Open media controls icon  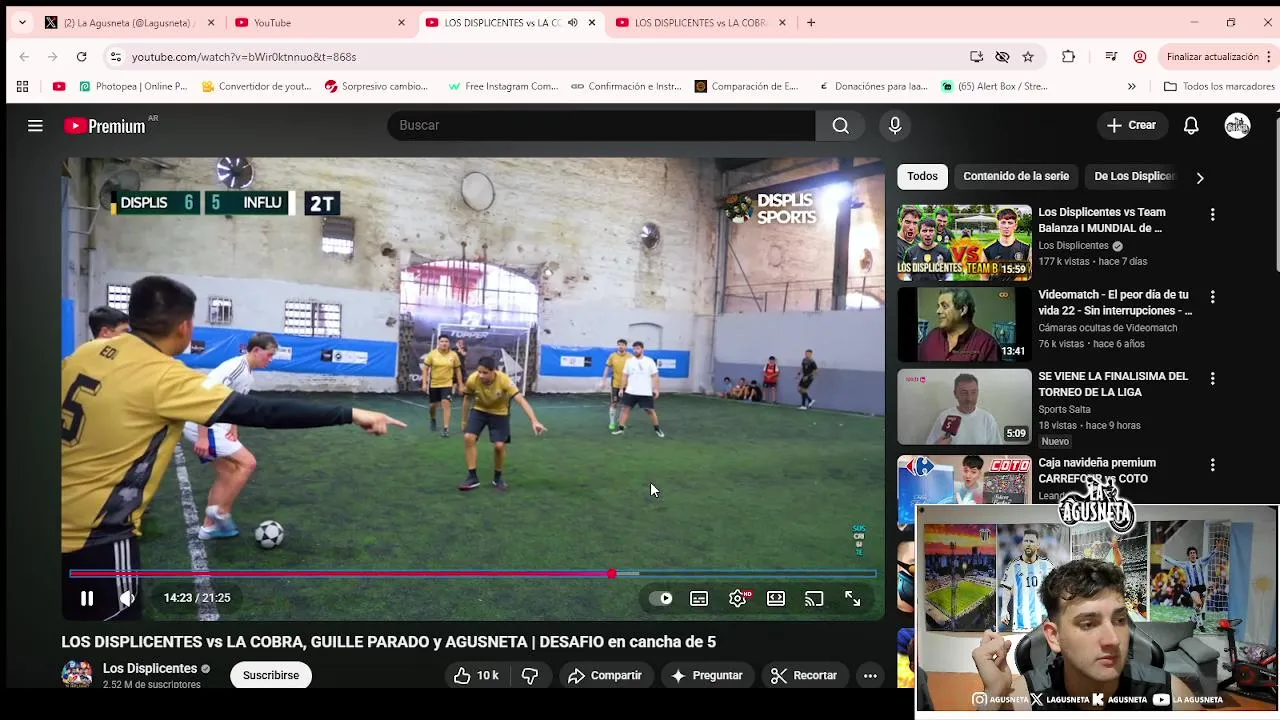[x=1111, y=57]
